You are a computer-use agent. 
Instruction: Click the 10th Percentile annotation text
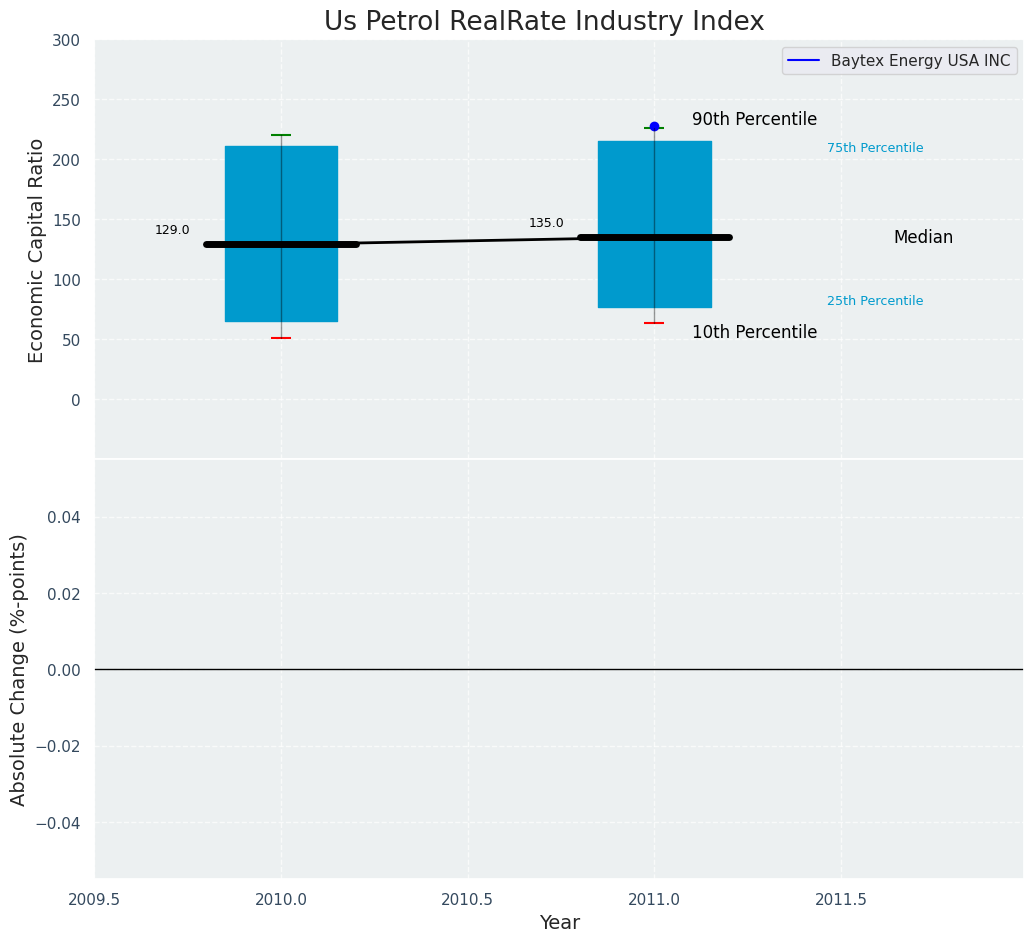click(754, 332)
